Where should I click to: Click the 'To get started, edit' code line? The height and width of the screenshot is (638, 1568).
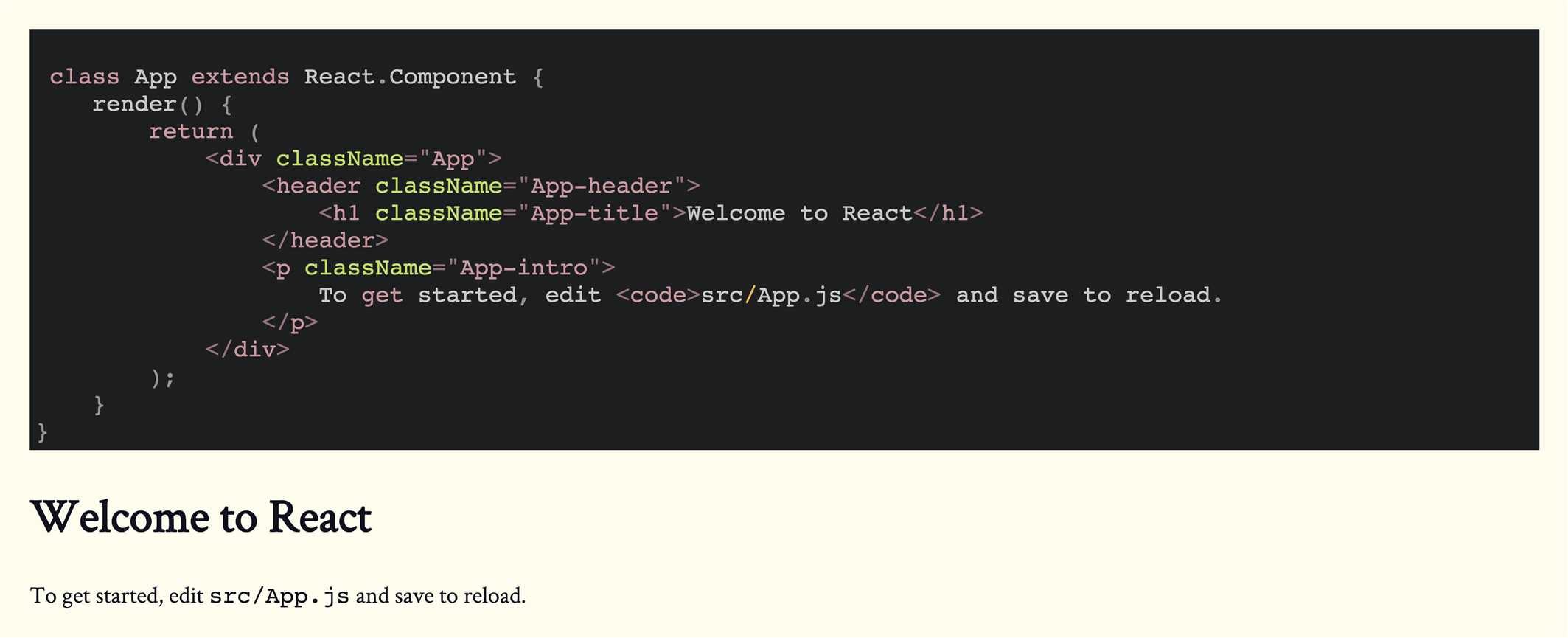(x=770, y=295)
